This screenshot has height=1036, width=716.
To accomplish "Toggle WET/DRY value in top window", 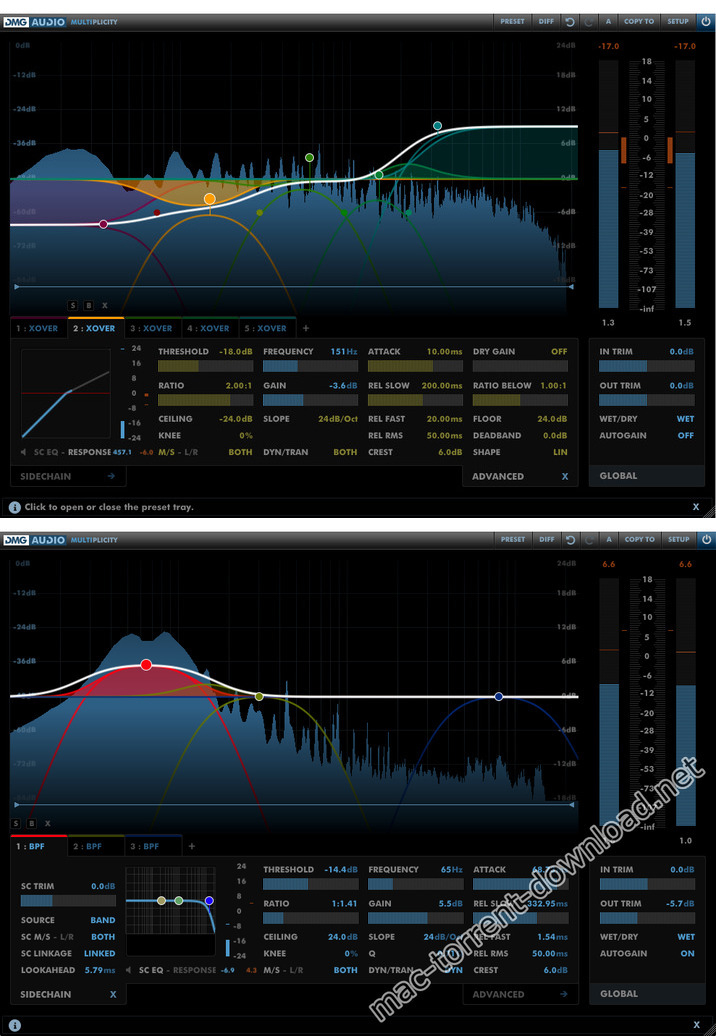I will click(685, 419).
